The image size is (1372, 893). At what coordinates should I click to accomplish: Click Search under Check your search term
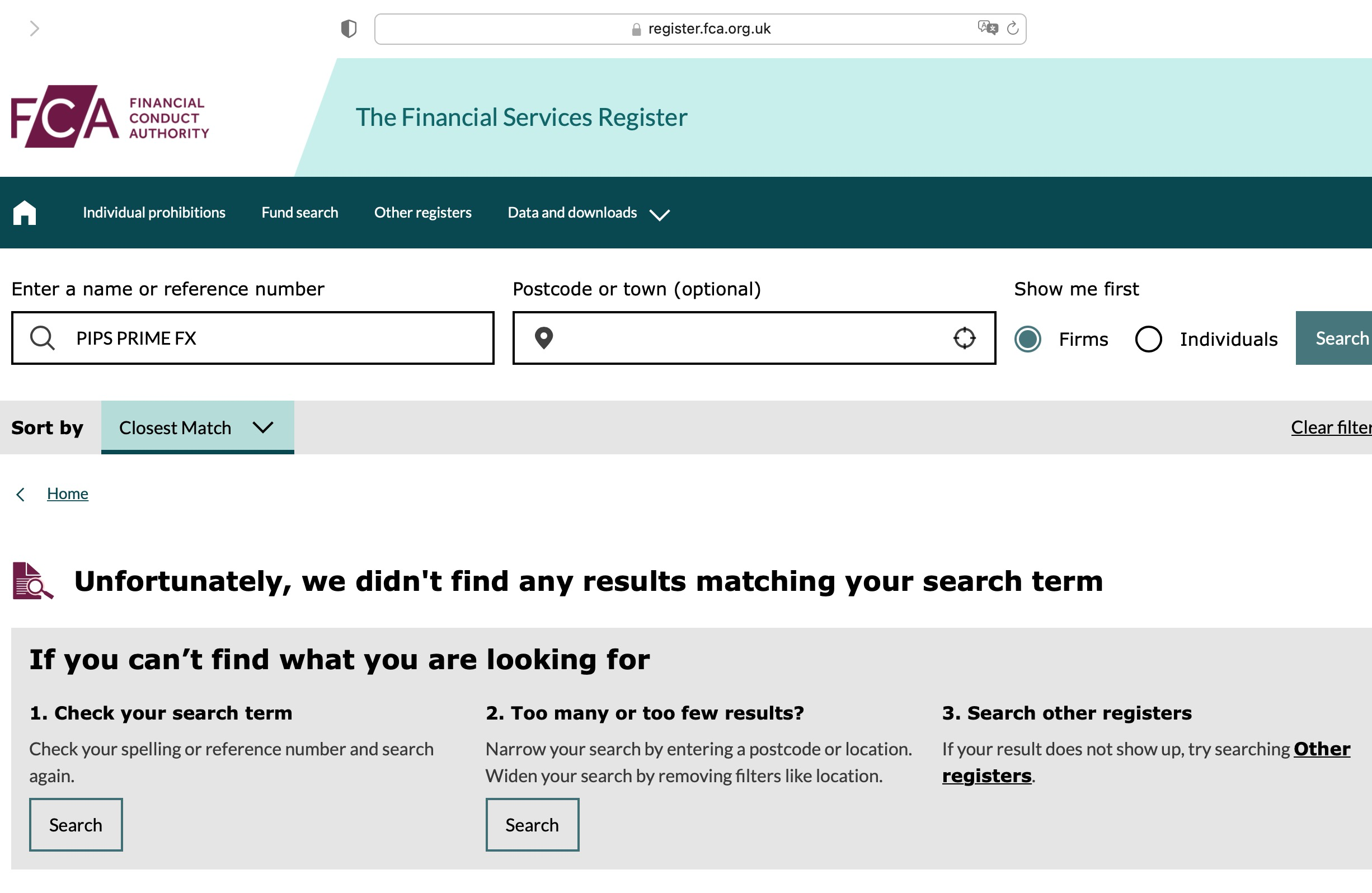pyautogui.click(x=76, y=825)
